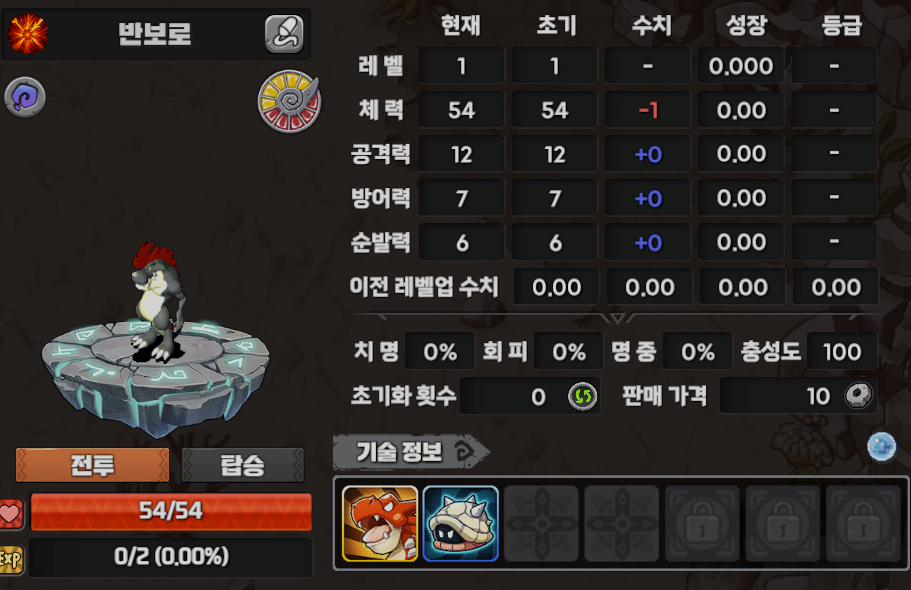Click the first locked skill slot

point(702,524)
